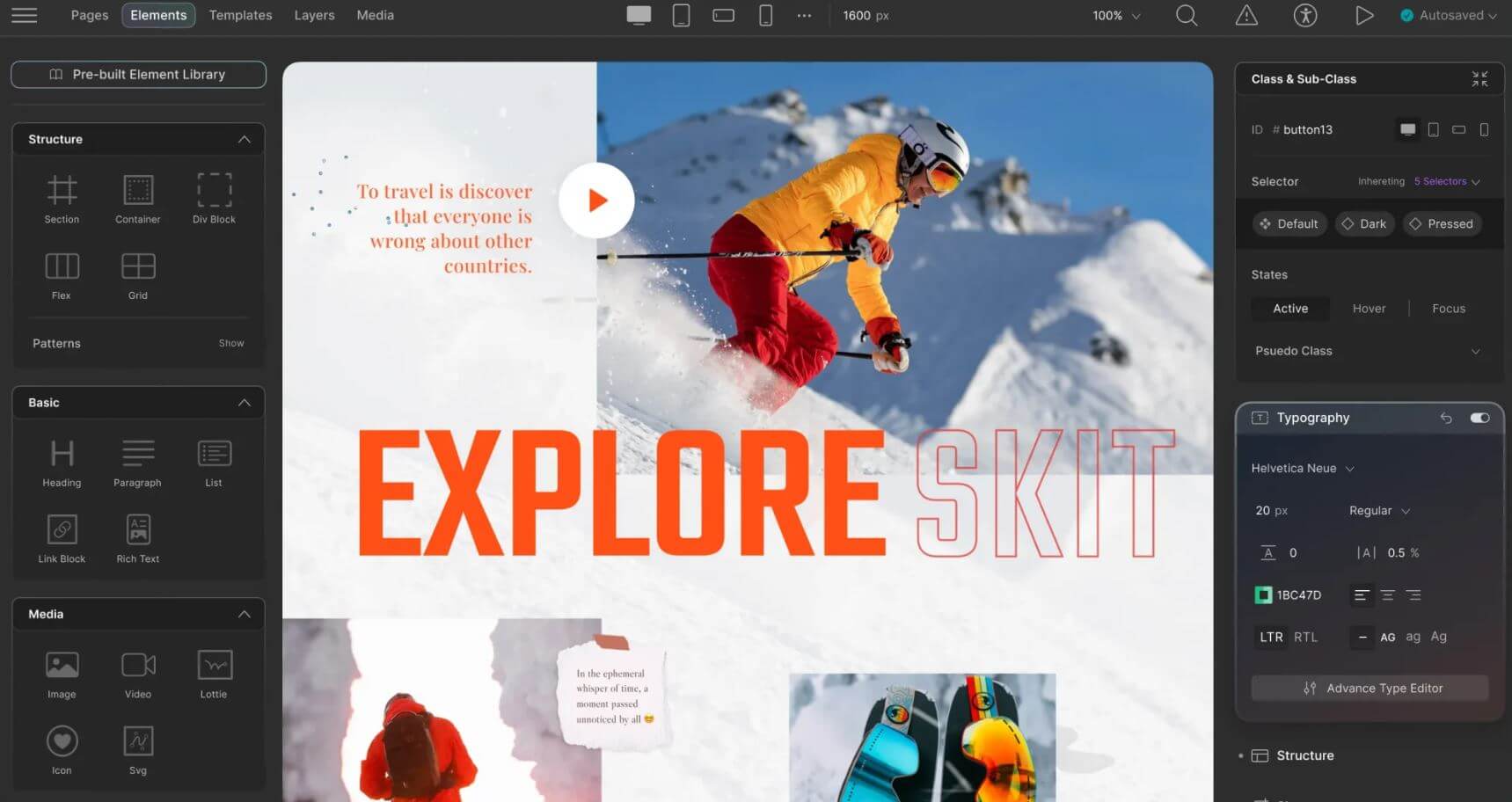Image resolution: width=1512 pixels, height=802 pixels.
Task: Open the Autosaved dropdown
Action: 1448,15
